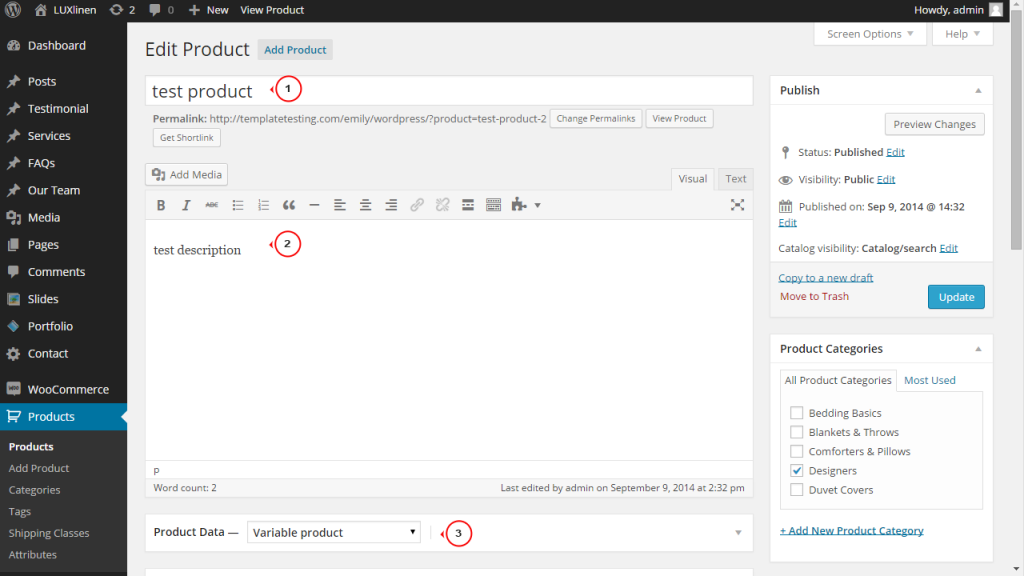Viewport: 1024px width, 576px height.
Task: Open LUXlinen site home link
Action: (65, 10)
